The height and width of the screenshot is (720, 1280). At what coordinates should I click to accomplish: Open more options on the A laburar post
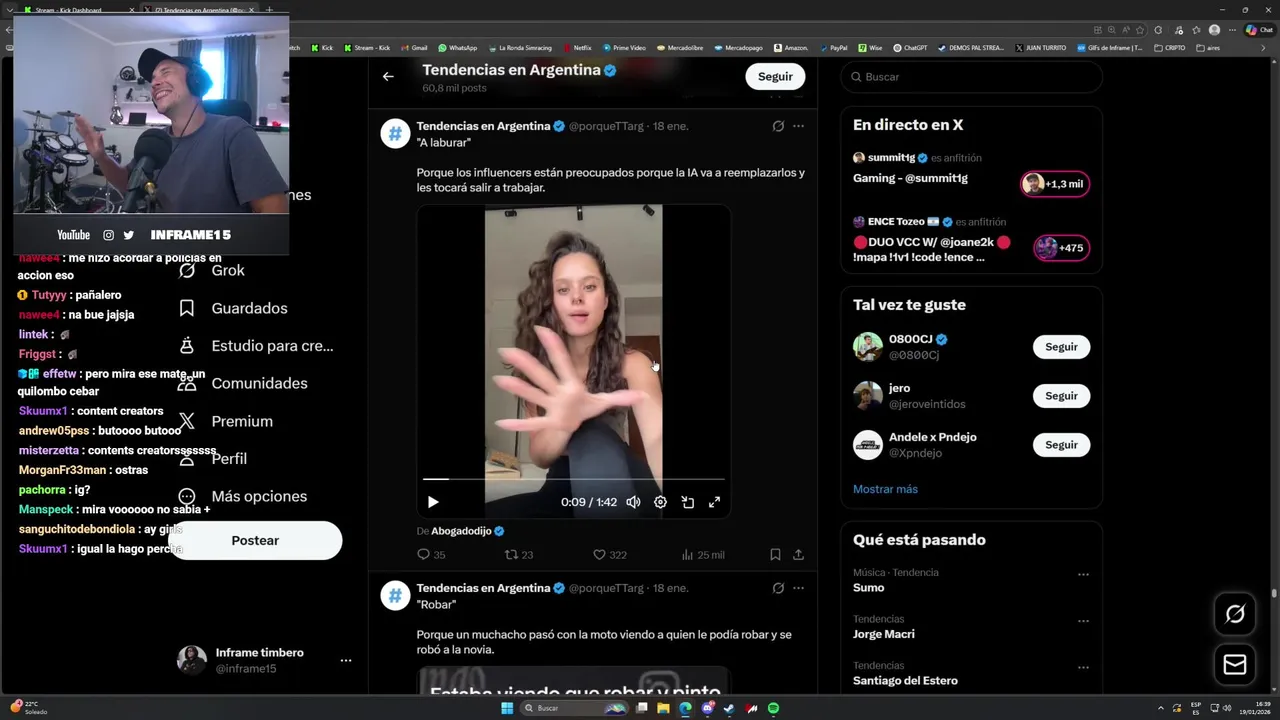coord(798,126)
